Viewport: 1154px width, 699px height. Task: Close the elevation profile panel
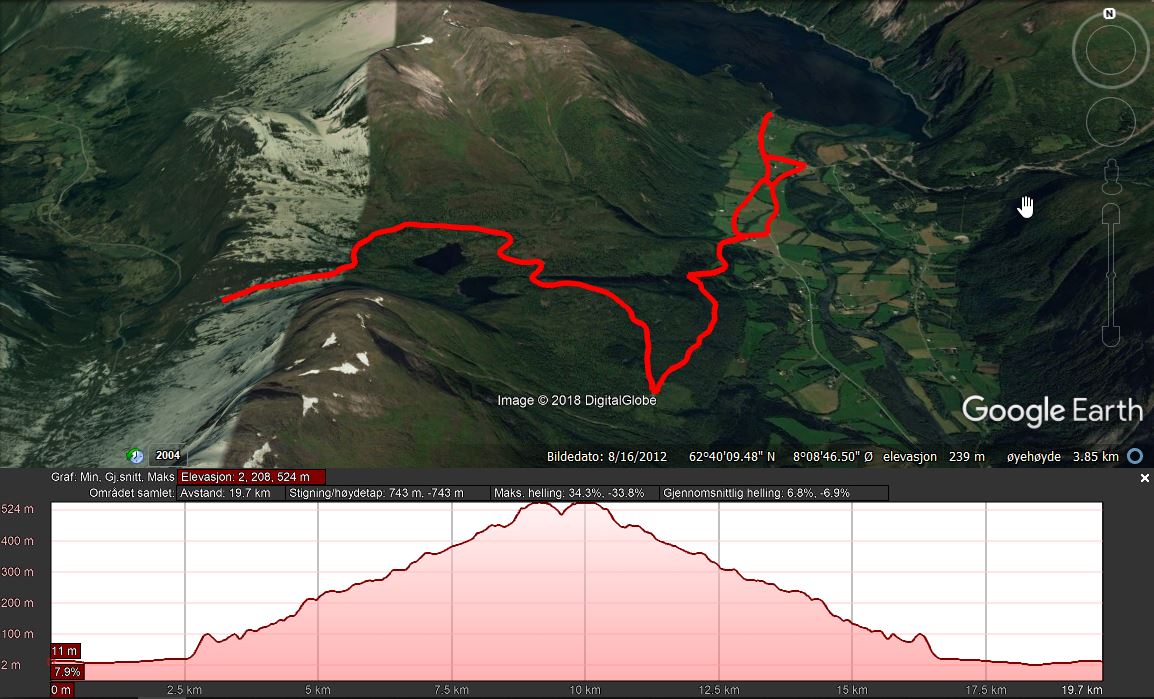coord(1144,478)
